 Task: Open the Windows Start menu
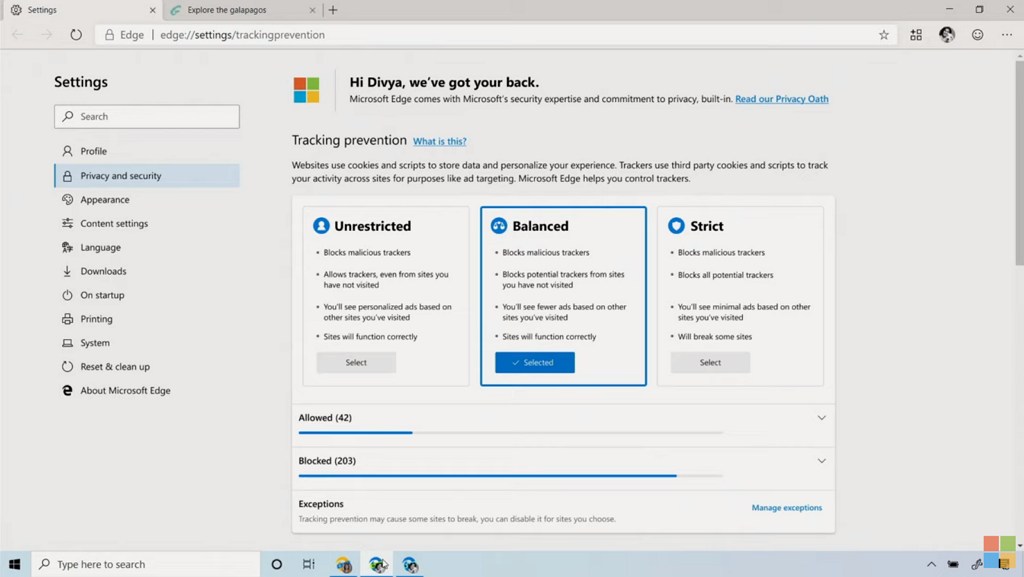point(15,564)
